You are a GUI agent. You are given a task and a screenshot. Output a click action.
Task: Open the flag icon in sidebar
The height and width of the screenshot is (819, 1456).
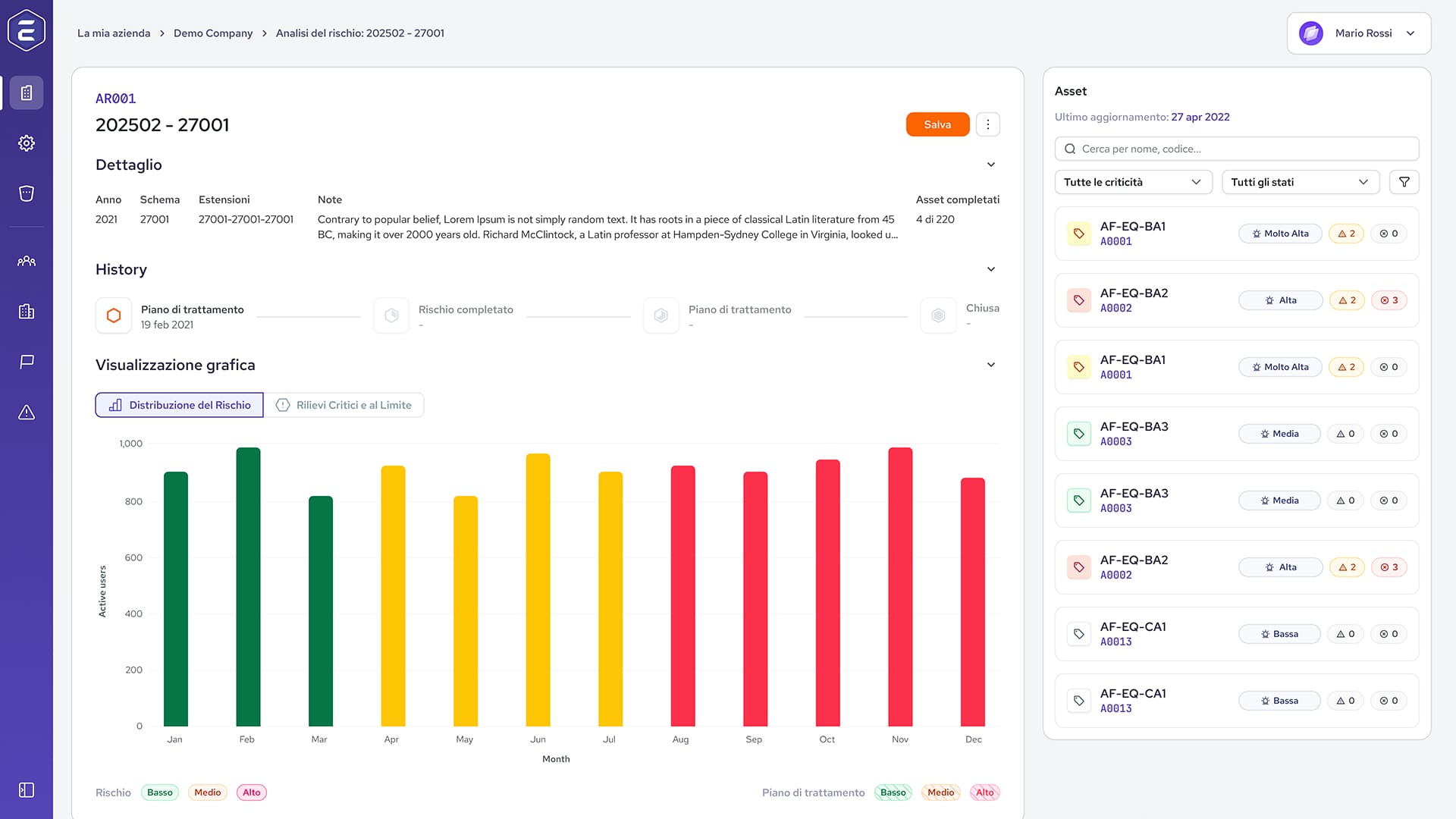point(27,362)
